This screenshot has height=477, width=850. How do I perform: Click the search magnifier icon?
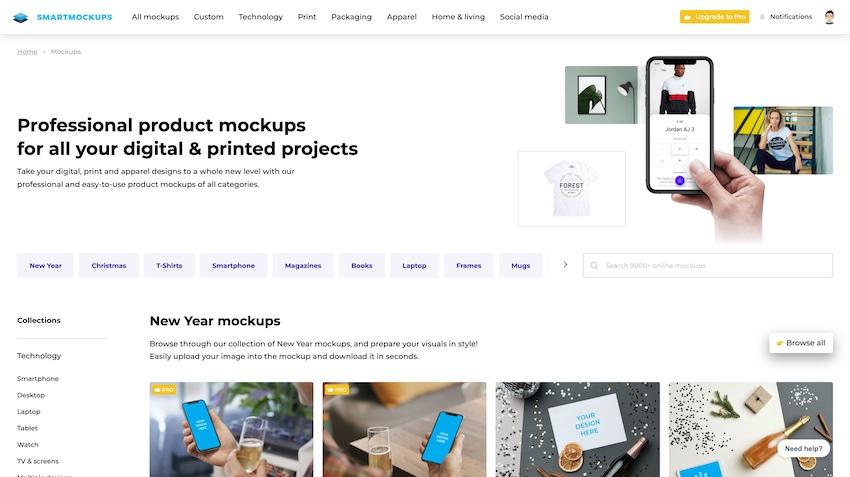594,266
